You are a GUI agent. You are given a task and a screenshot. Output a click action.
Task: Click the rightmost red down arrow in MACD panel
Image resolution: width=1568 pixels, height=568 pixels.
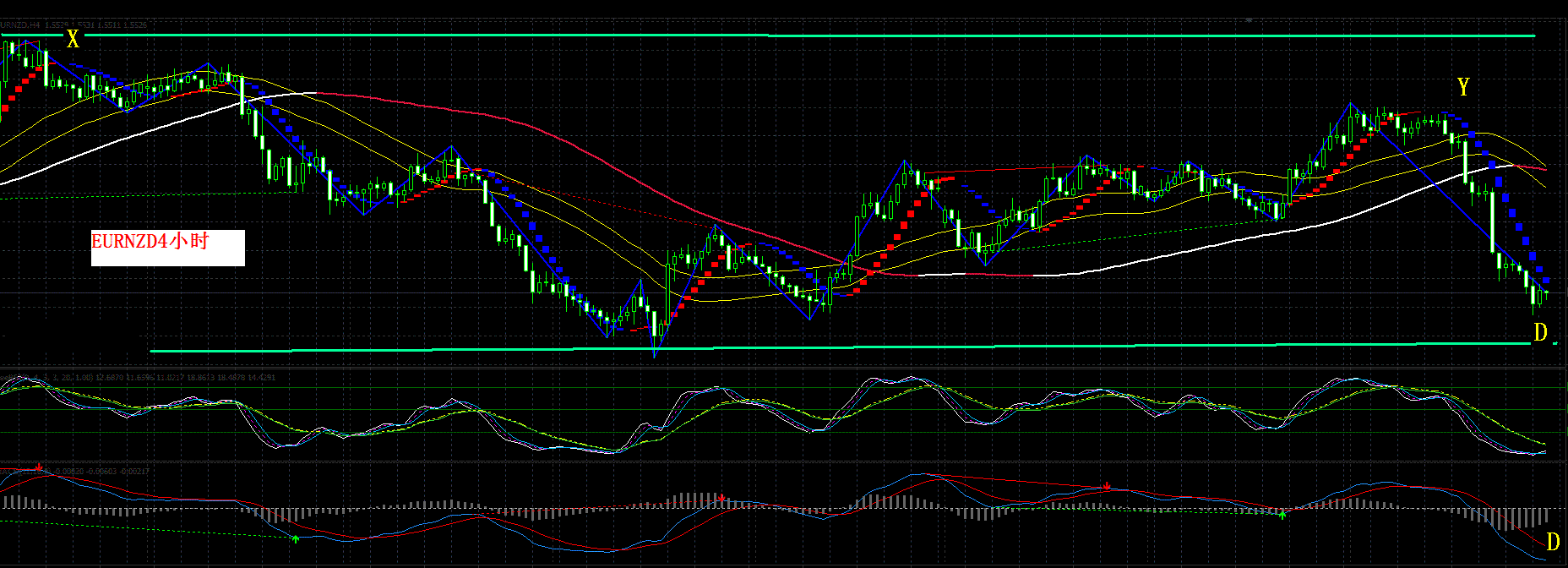pos(1107,486)
